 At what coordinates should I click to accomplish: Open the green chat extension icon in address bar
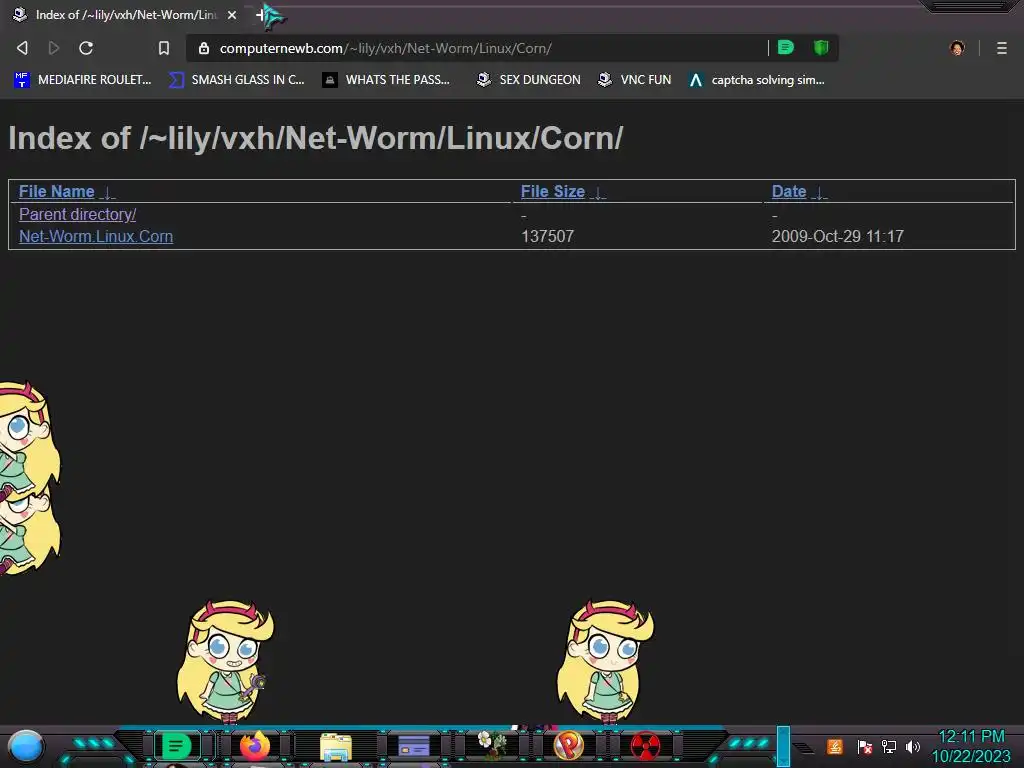coord(786,47)
